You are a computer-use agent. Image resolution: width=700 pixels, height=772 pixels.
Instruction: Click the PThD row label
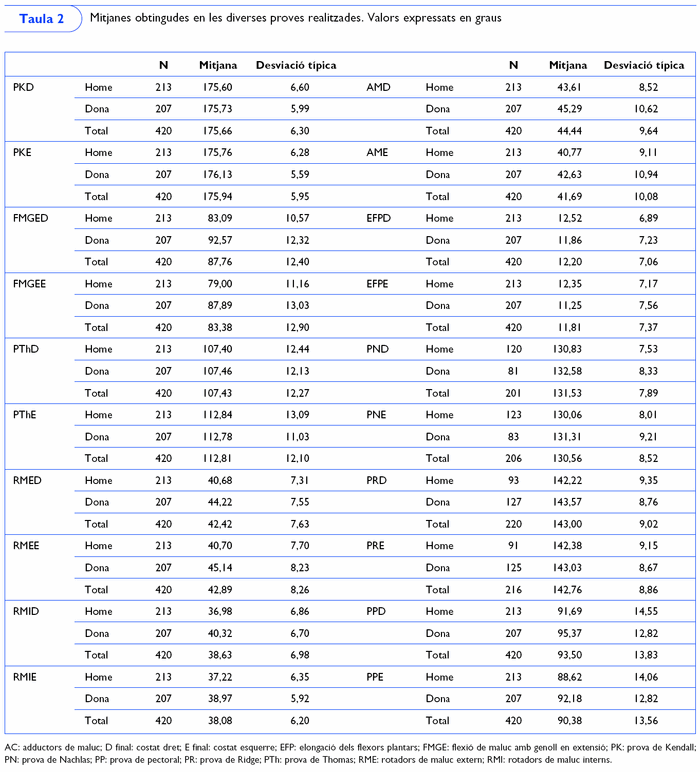27,347
